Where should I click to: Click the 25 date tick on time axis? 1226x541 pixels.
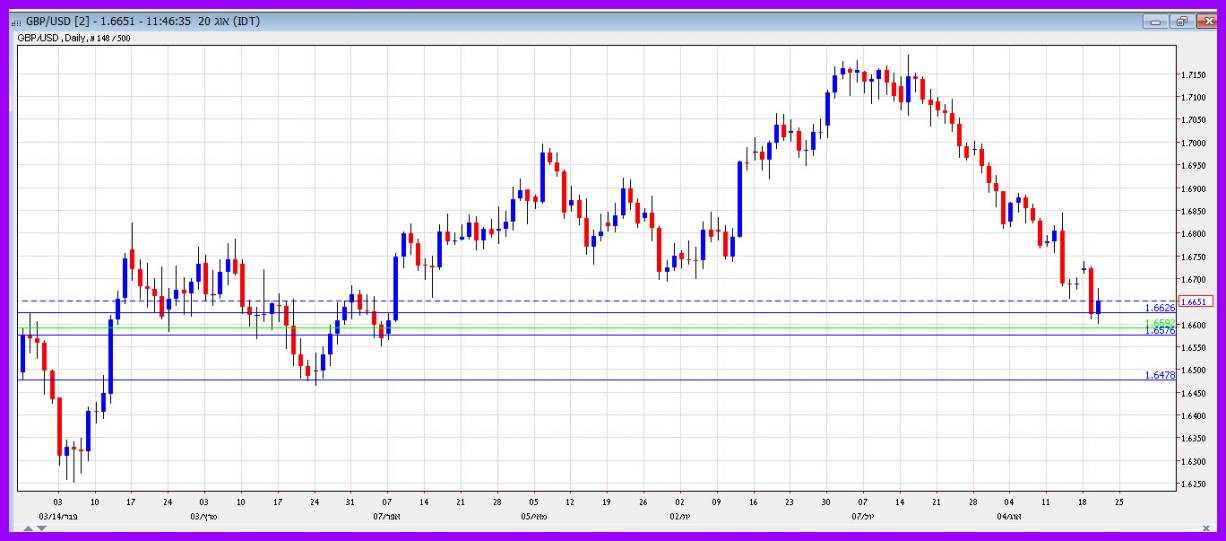1118,502
